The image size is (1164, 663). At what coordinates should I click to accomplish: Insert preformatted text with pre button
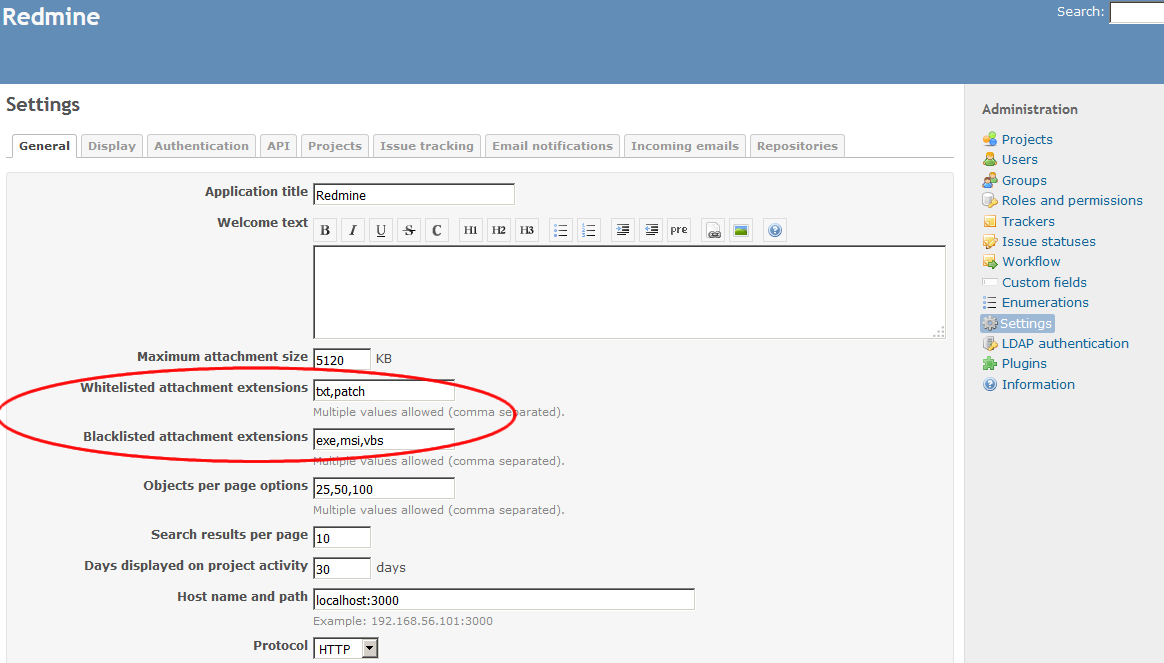[x=679, y=230]
